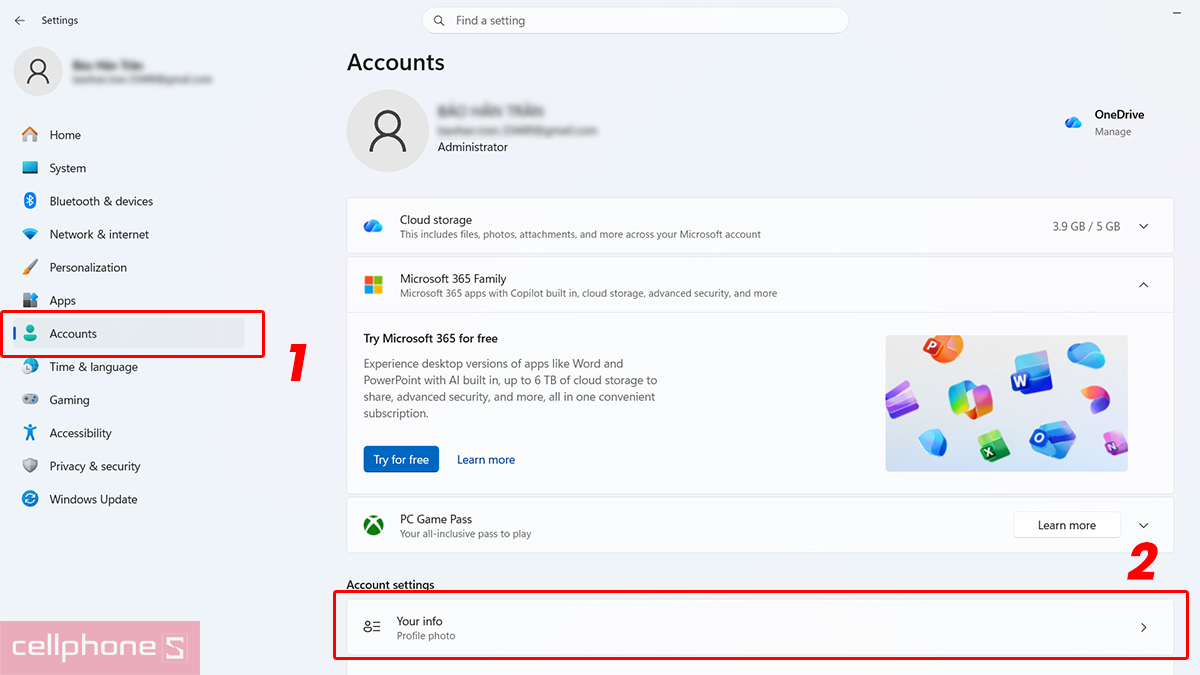Click the Try for free button
The height and width of the screenshot is (675, 1200).
(401, 459)
